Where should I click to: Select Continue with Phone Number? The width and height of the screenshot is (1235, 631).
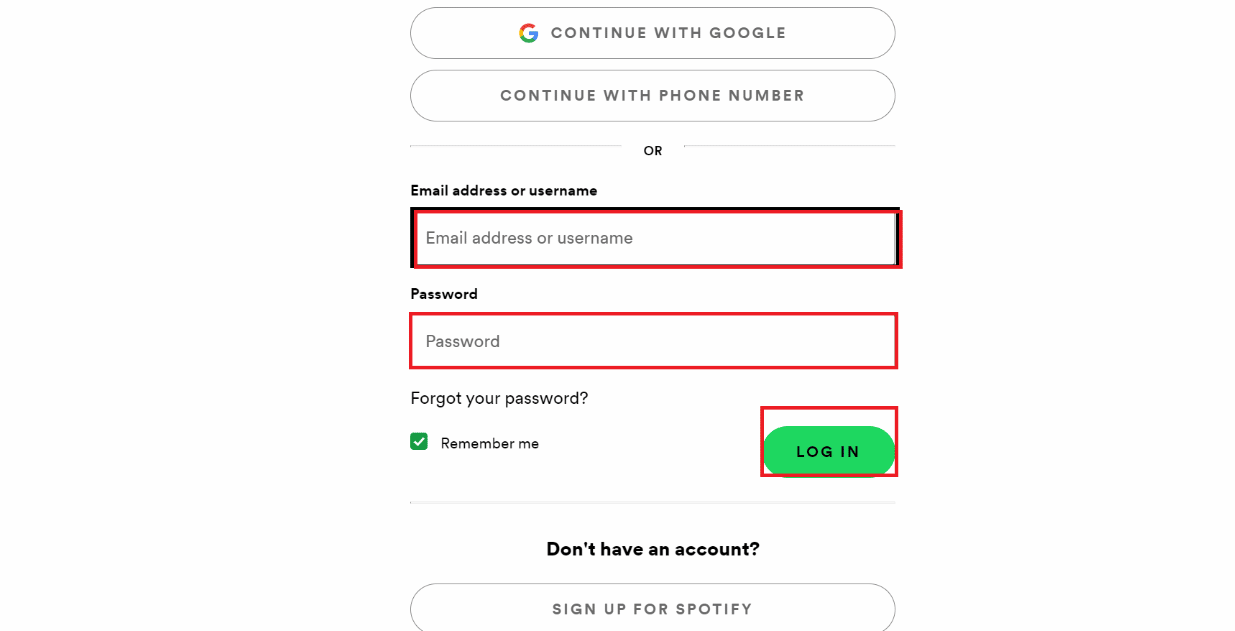(652, 96)
